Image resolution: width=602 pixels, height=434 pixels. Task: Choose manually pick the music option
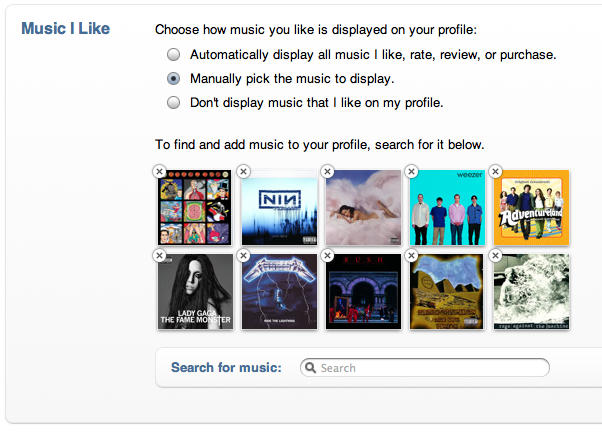[174, 78]
